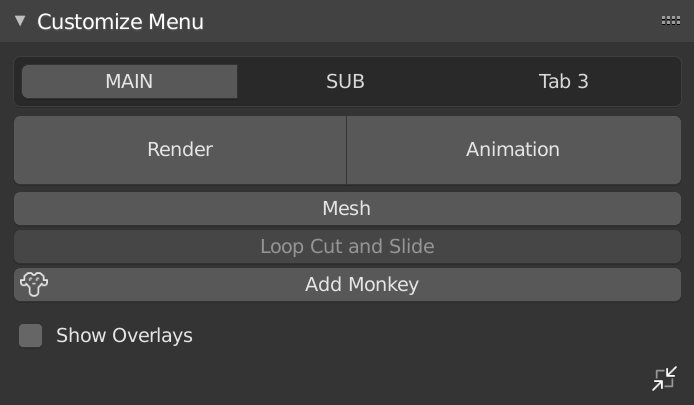Click the word Animation
The image size is (694, 405).
pos(513,150)
